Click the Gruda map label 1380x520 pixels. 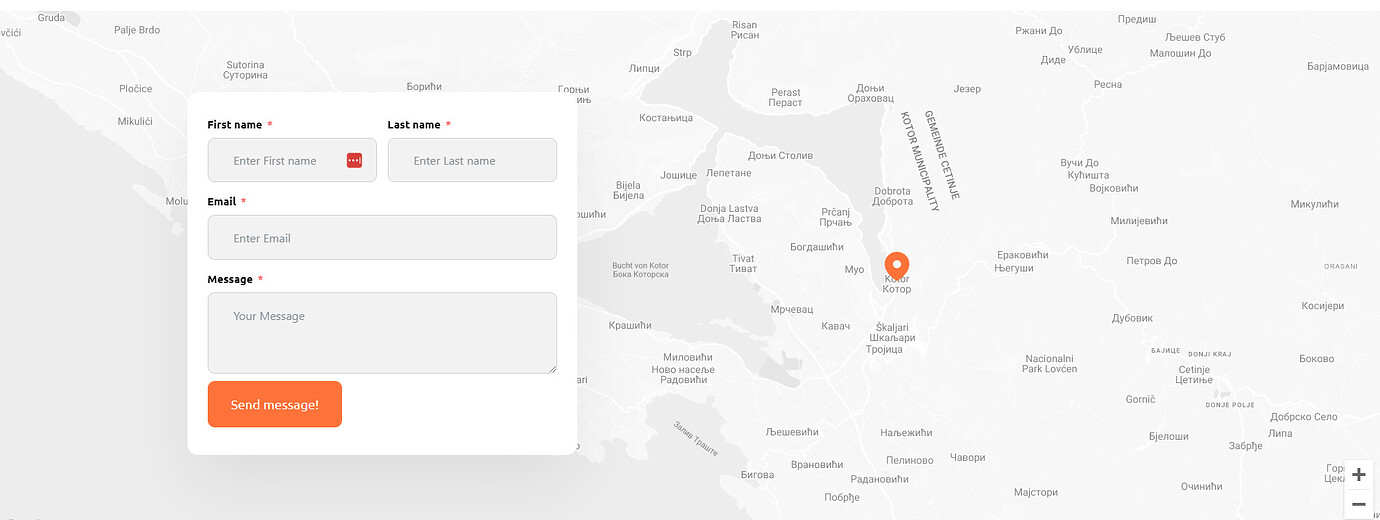(x=51, y=17)
